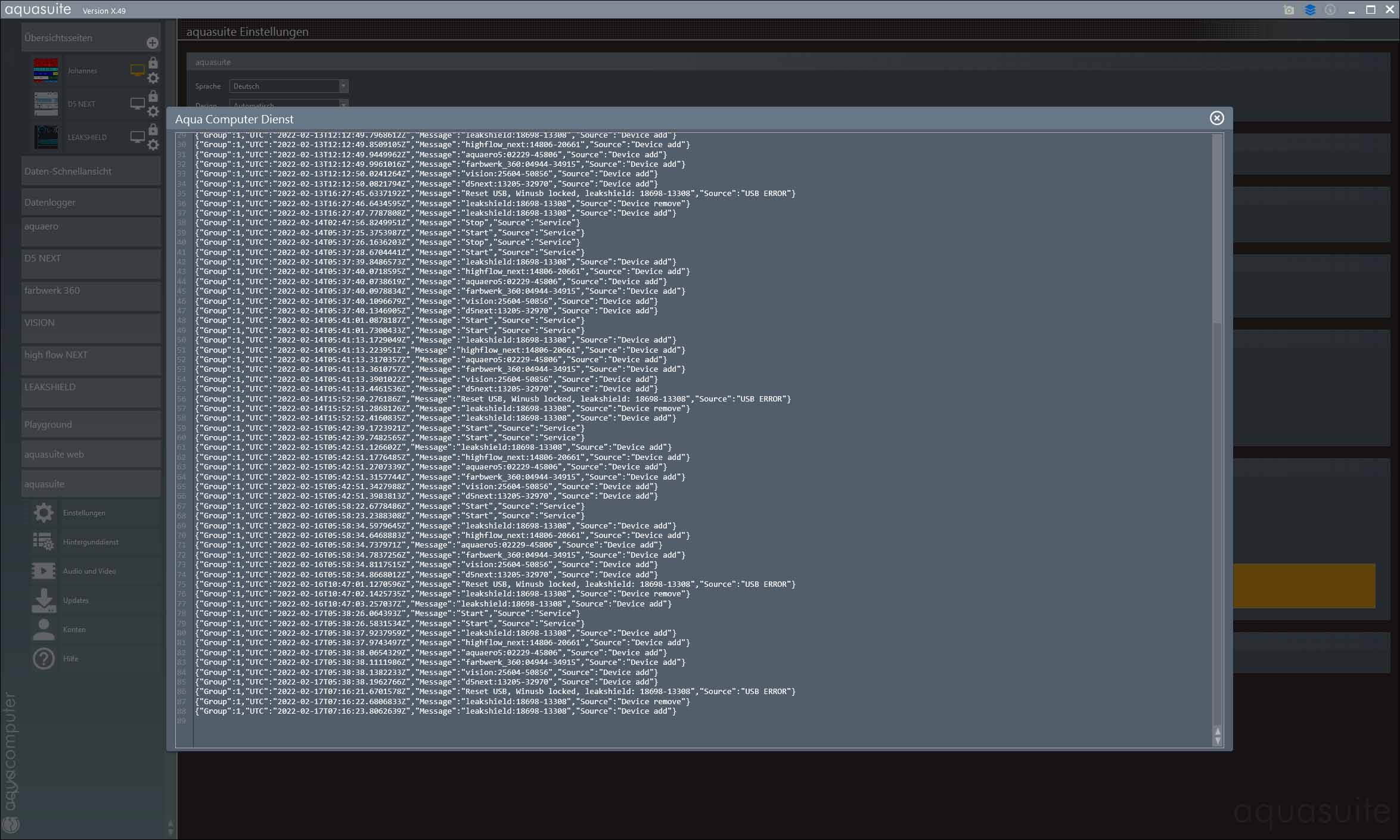This screenshot has width=1400, height=840.
Task: Click the scroll up arrow in log dialog
Action: tap(1217, 731)
